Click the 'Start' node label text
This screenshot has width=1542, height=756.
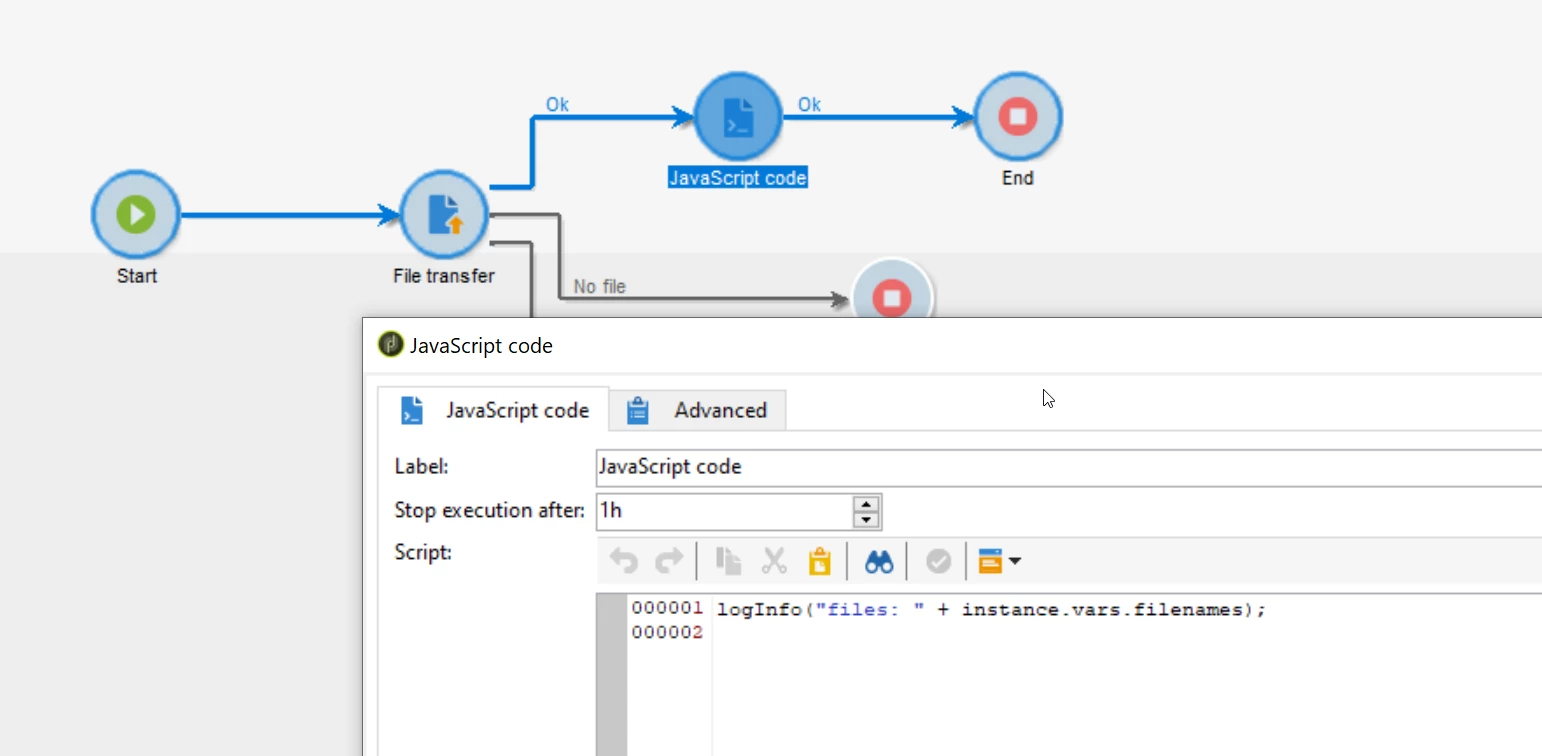[136, 276]
